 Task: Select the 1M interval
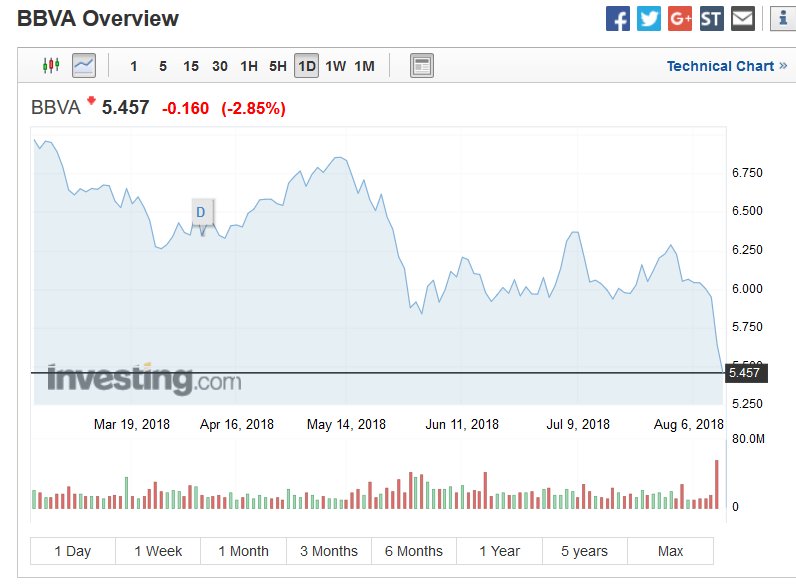364,66
